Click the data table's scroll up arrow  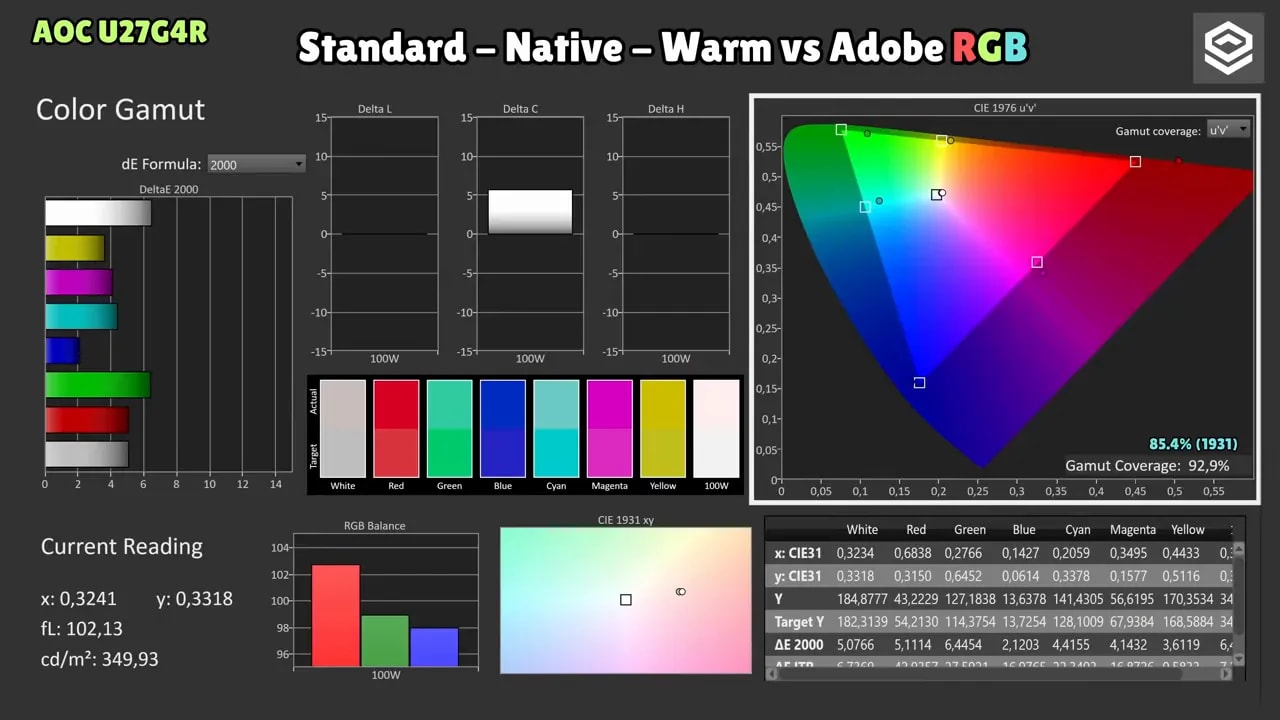tap(1238, 548)
